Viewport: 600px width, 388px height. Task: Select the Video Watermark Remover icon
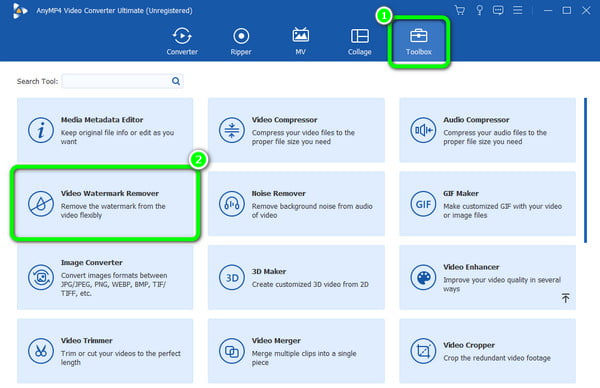(41, 204)
